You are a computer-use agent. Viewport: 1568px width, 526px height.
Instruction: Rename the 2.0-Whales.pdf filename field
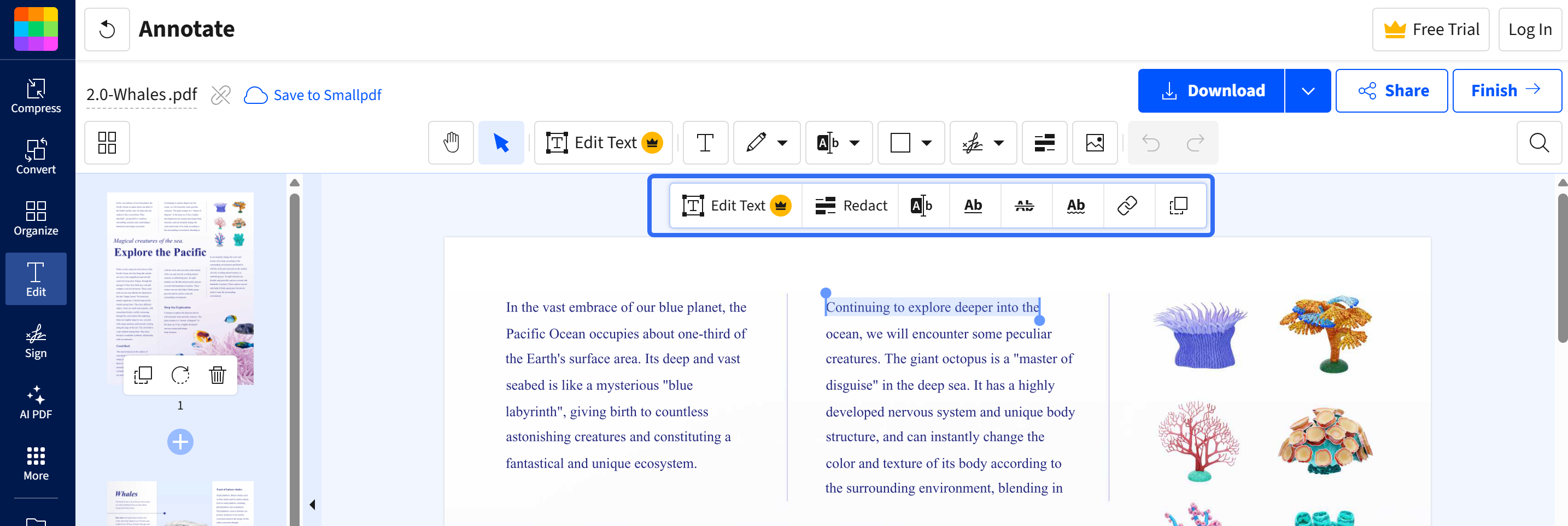pyautogui.click(x=141, y=95)
